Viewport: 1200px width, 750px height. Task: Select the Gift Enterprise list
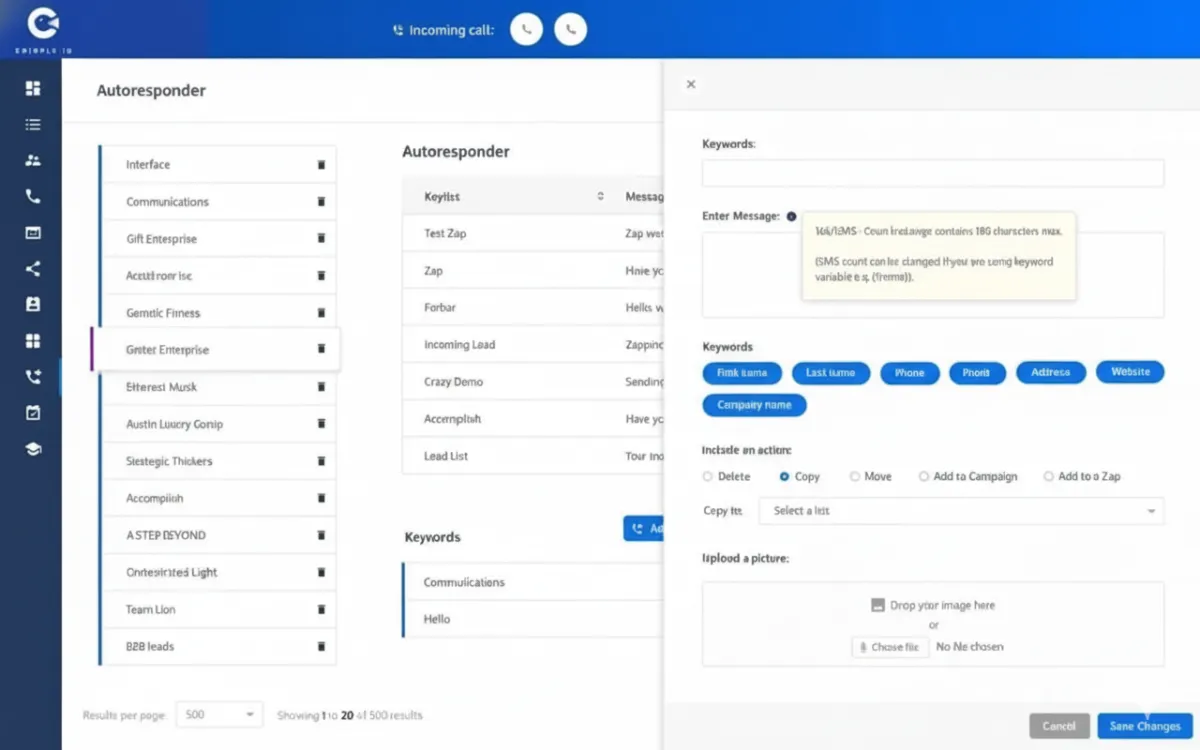pyautogui.click(x=218, y=239)
